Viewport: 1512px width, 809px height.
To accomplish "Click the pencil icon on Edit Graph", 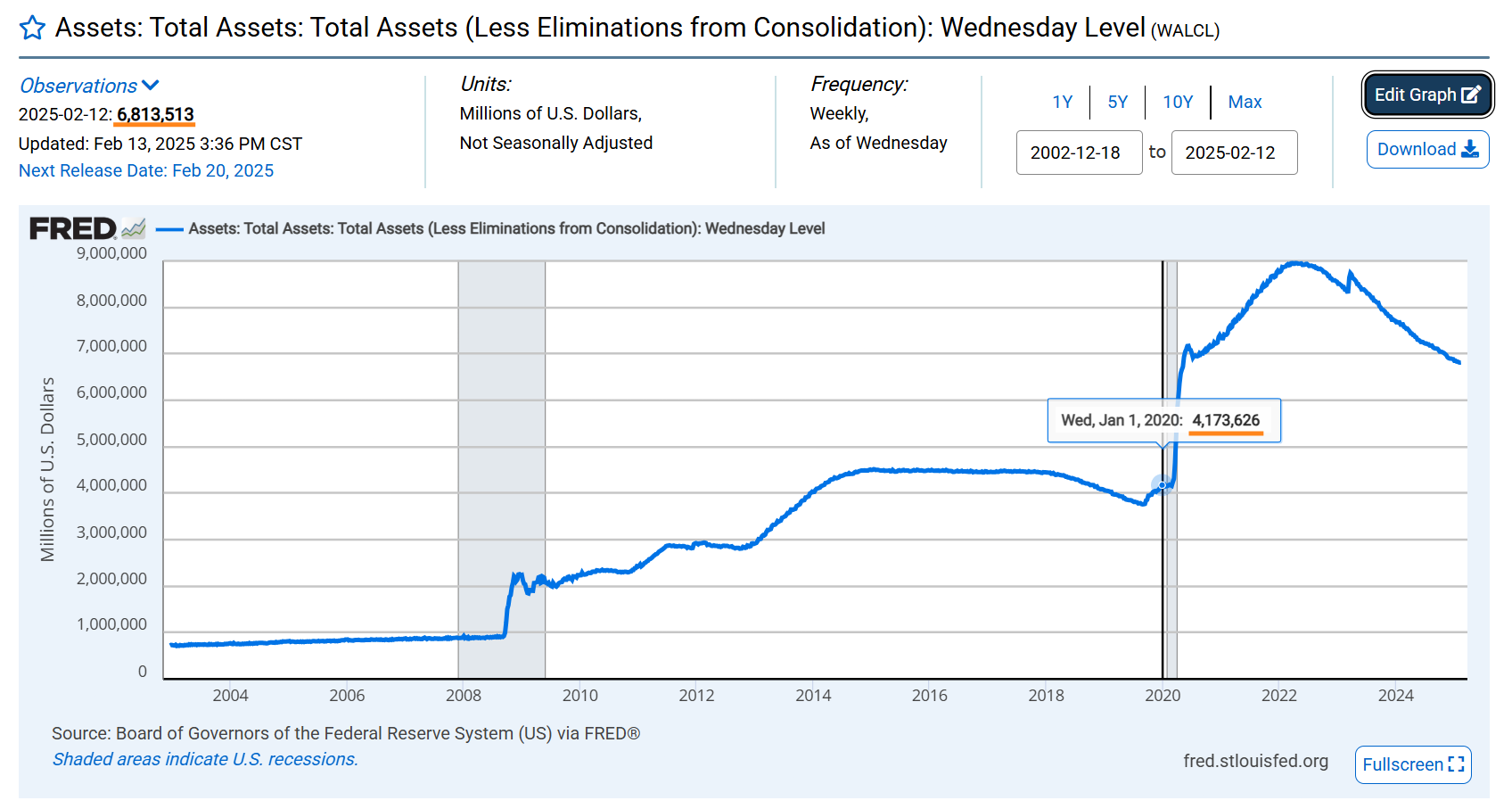I will [x=1471, y=95].
